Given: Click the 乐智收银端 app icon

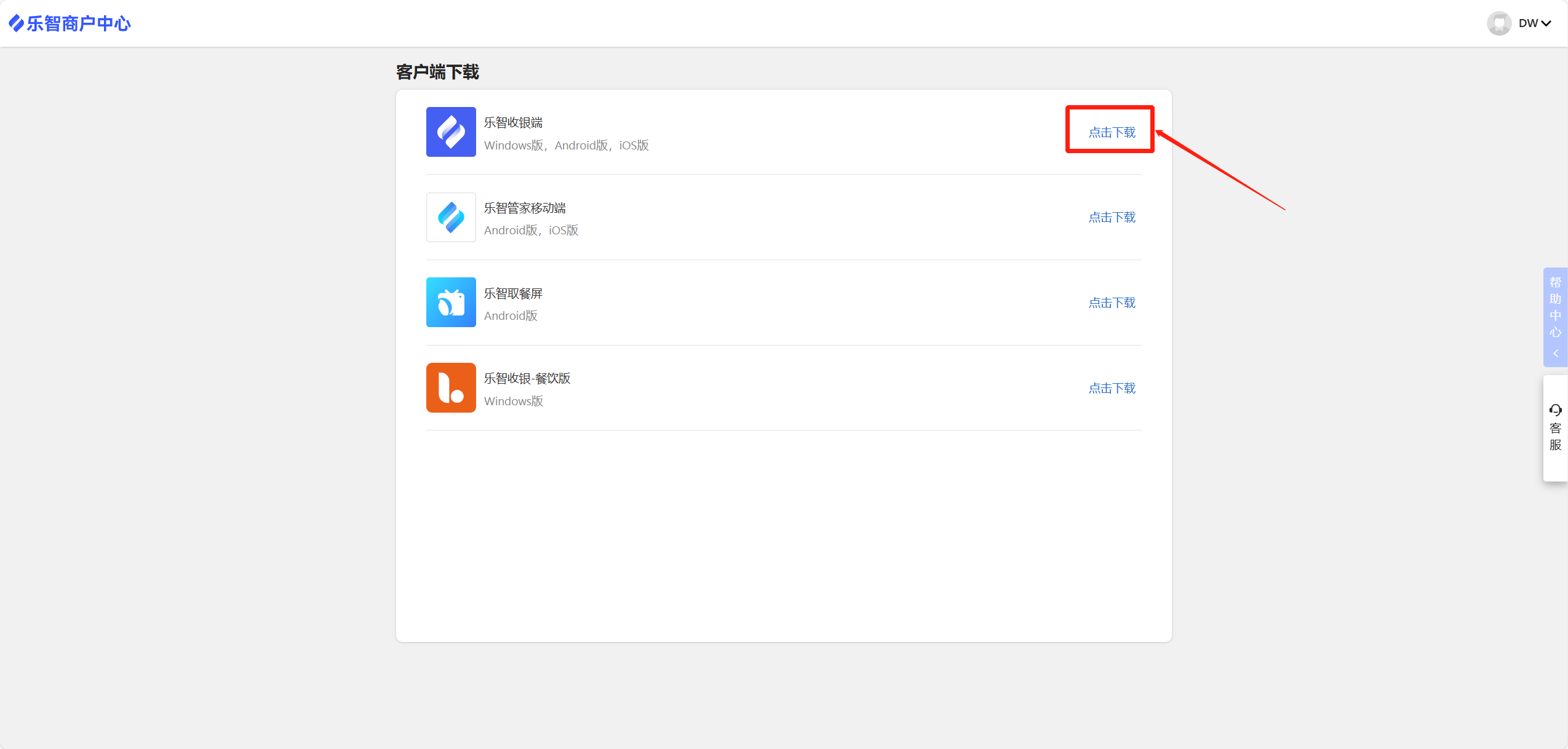Looking at the screenshot, I should click(x=451, y=132).
